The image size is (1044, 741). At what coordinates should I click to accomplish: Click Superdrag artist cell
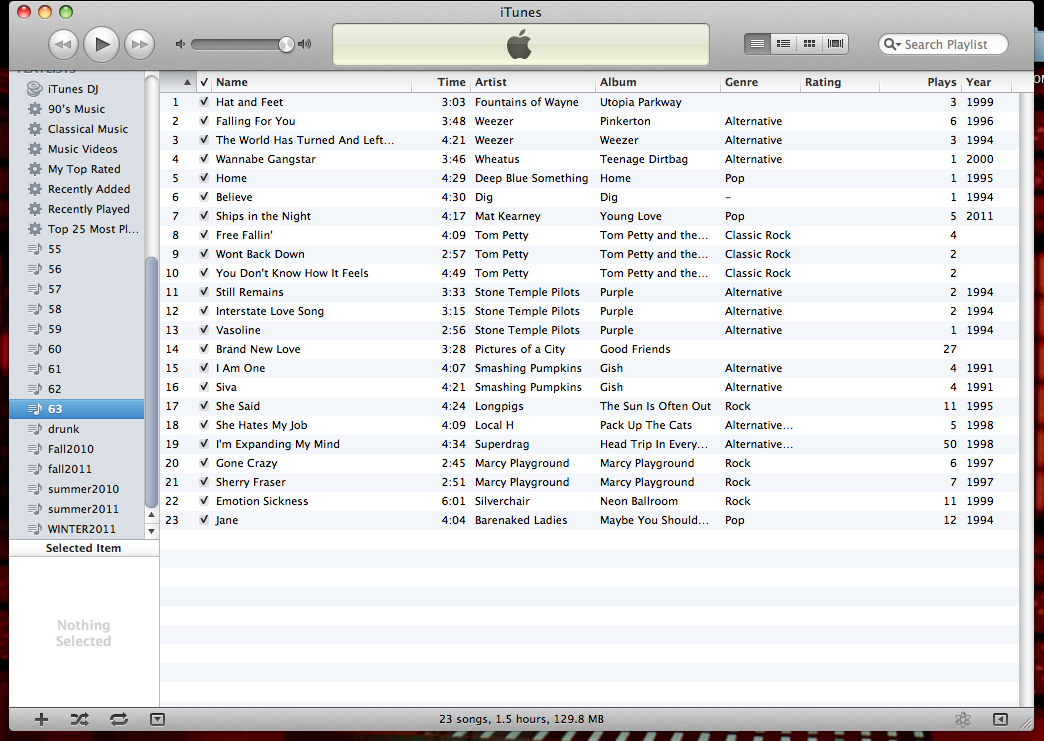(x=501, y=444)
